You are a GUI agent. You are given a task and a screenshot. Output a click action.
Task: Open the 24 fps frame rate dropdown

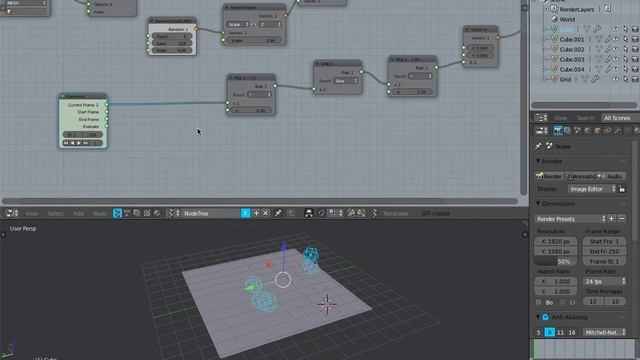click(604, 281)
